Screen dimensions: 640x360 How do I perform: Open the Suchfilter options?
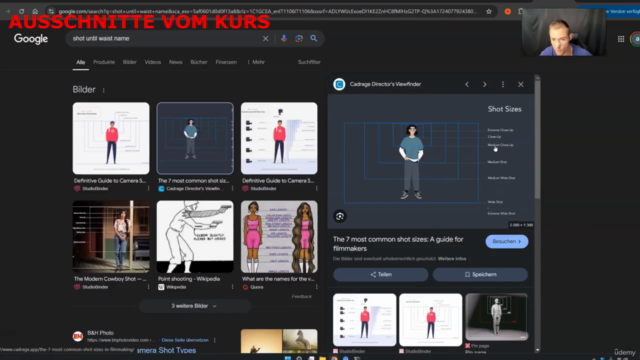[x=309, y=62]
